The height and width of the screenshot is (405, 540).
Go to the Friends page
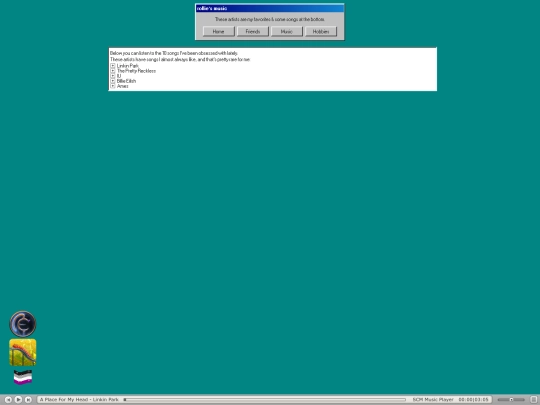coord(252,31)
